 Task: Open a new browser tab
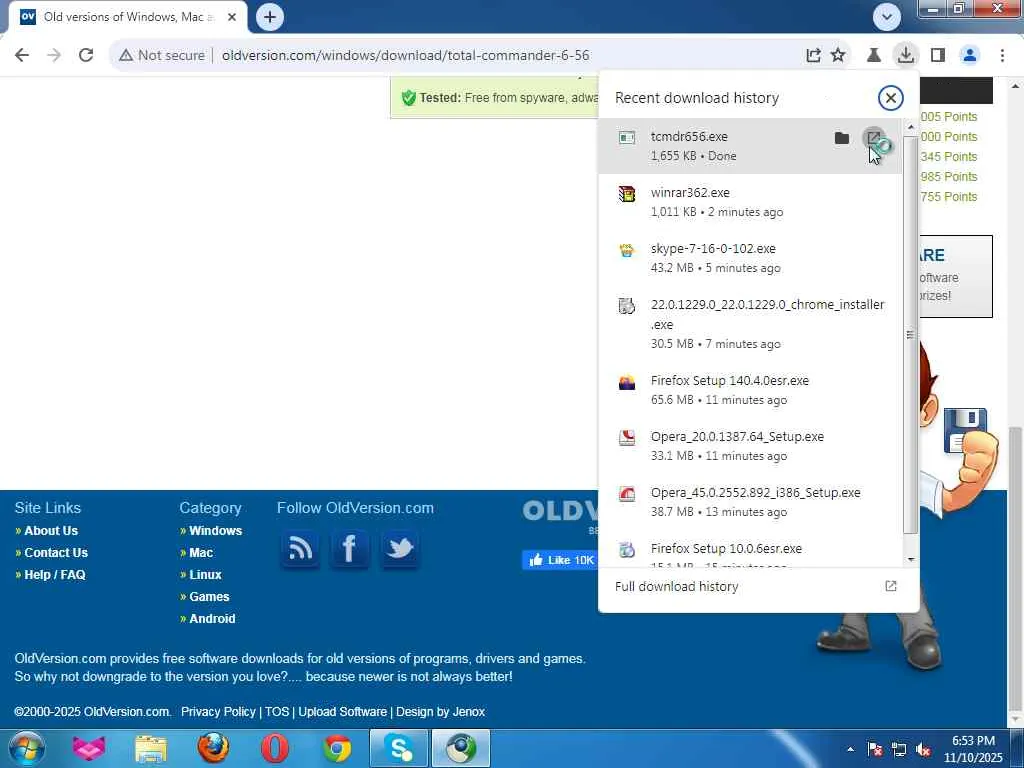pos(270,17)
